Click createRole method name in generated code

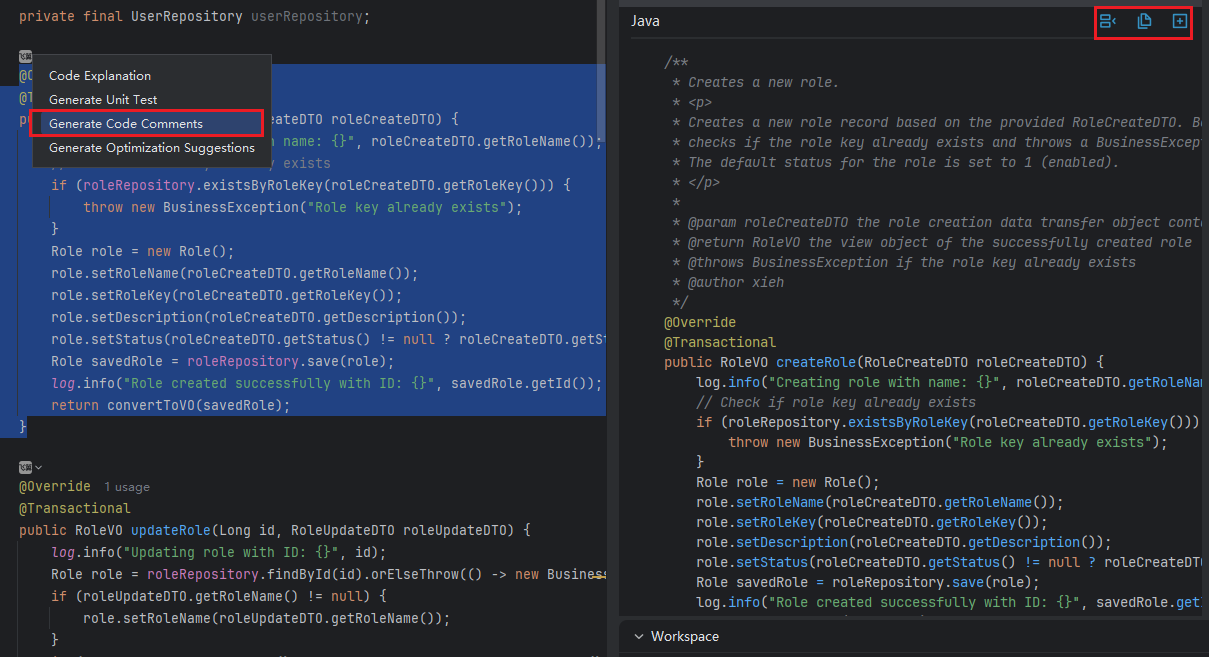tap(816, 362)
